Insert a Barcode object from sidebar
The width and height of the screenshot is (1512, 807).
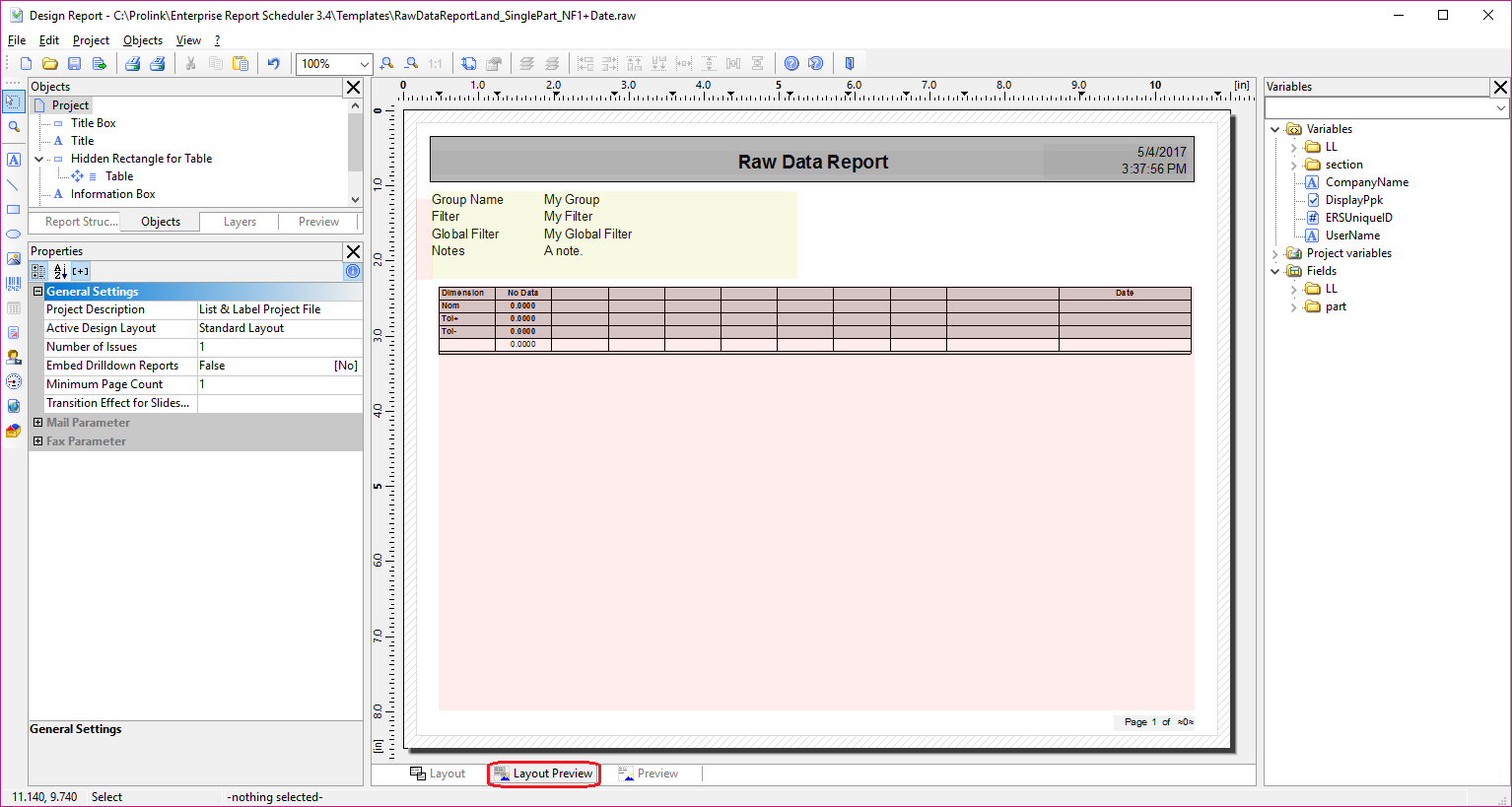(14, 283)
